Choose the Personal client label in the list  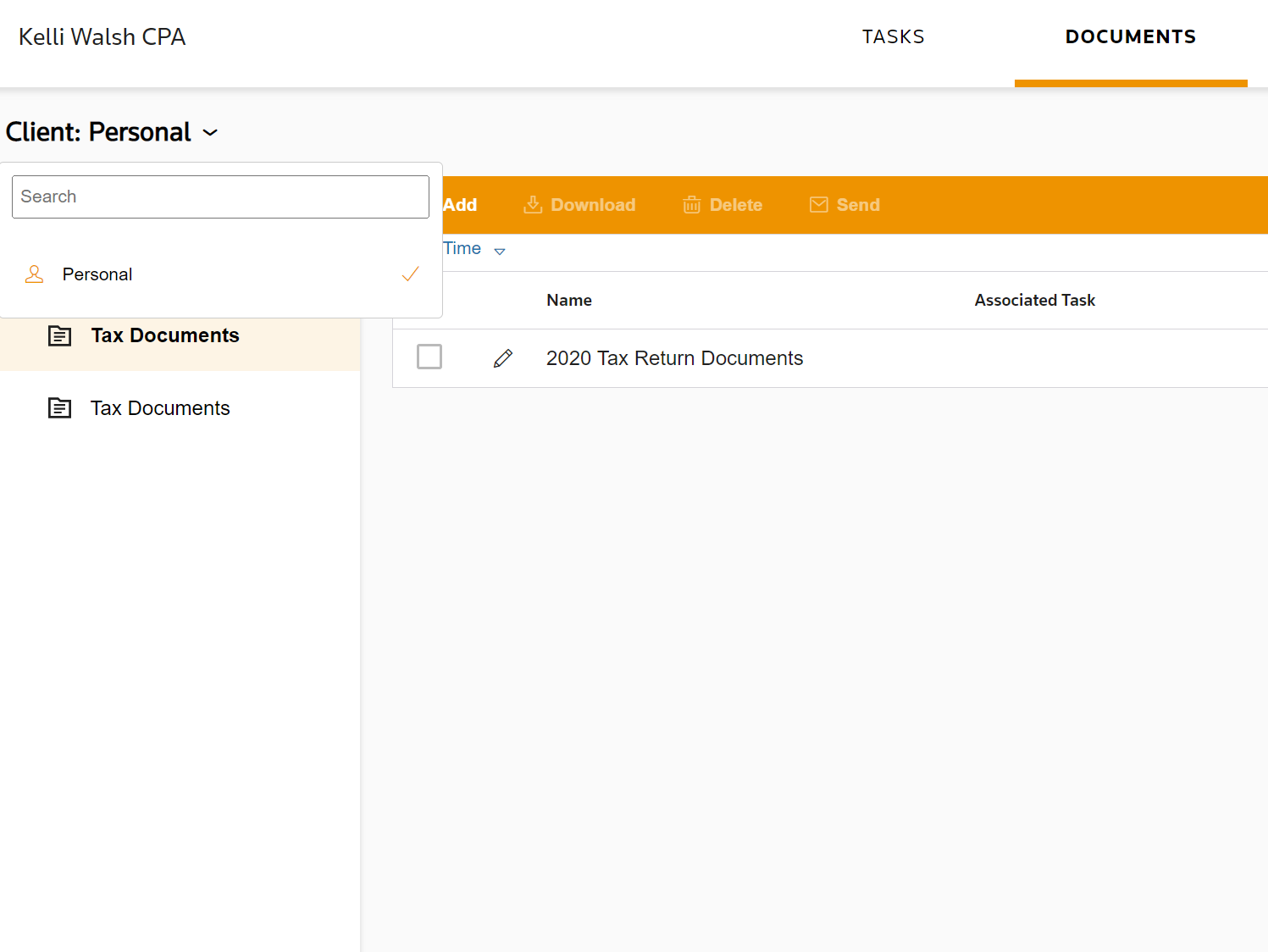[97, 274]
